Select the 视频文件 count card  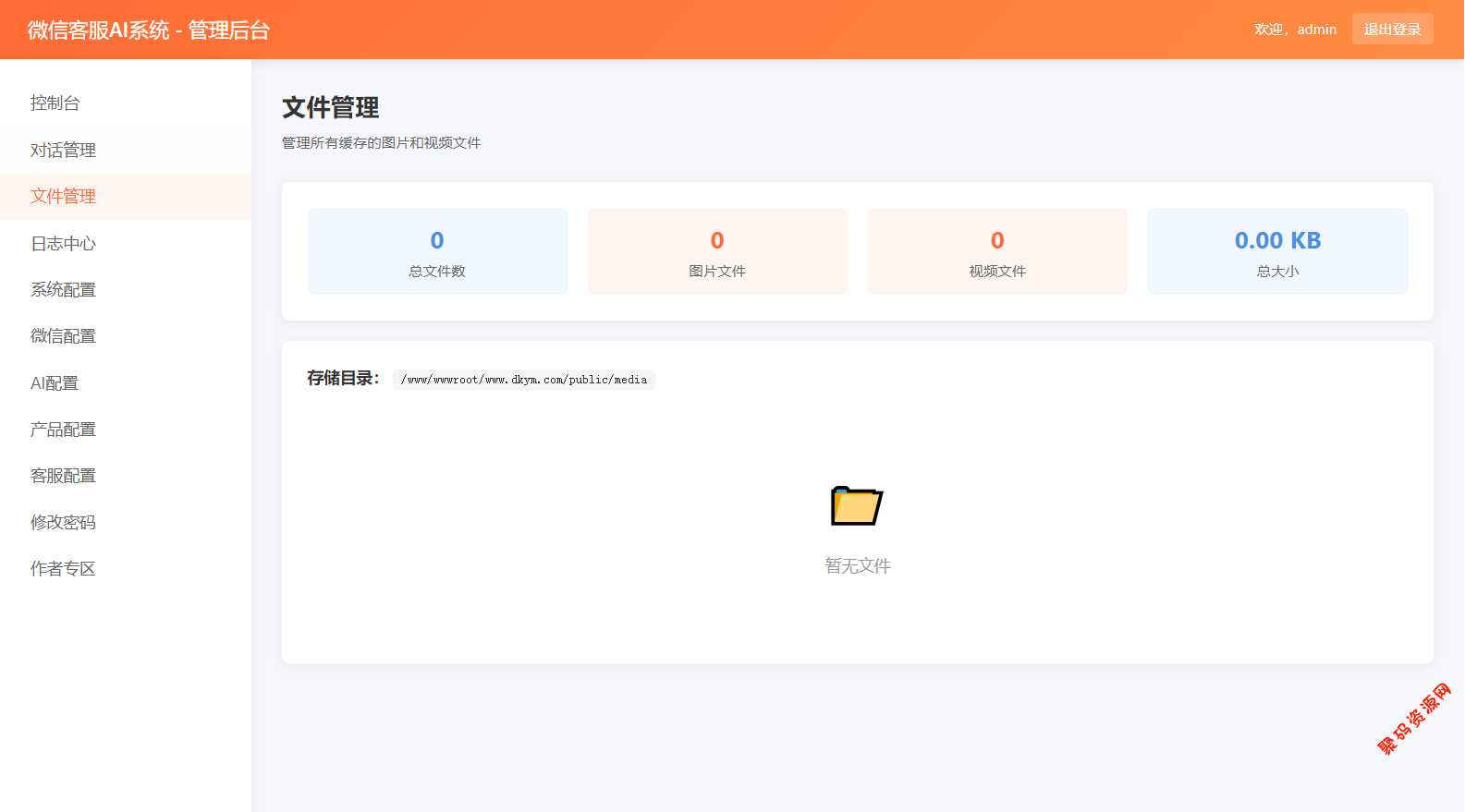point(997,251)
